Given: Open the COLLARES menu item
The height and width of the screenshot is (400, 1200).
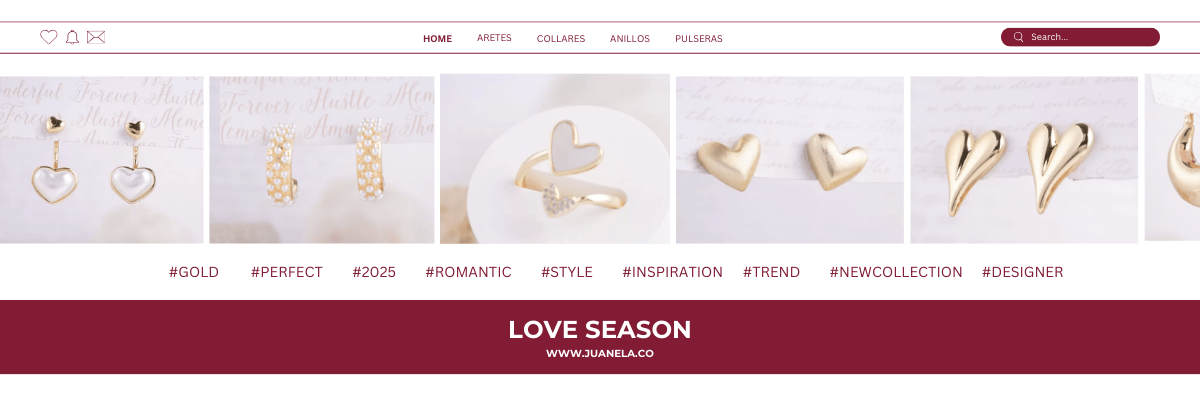Looking at the screenshot, I should pyautogui.click(x=561, y=39).
